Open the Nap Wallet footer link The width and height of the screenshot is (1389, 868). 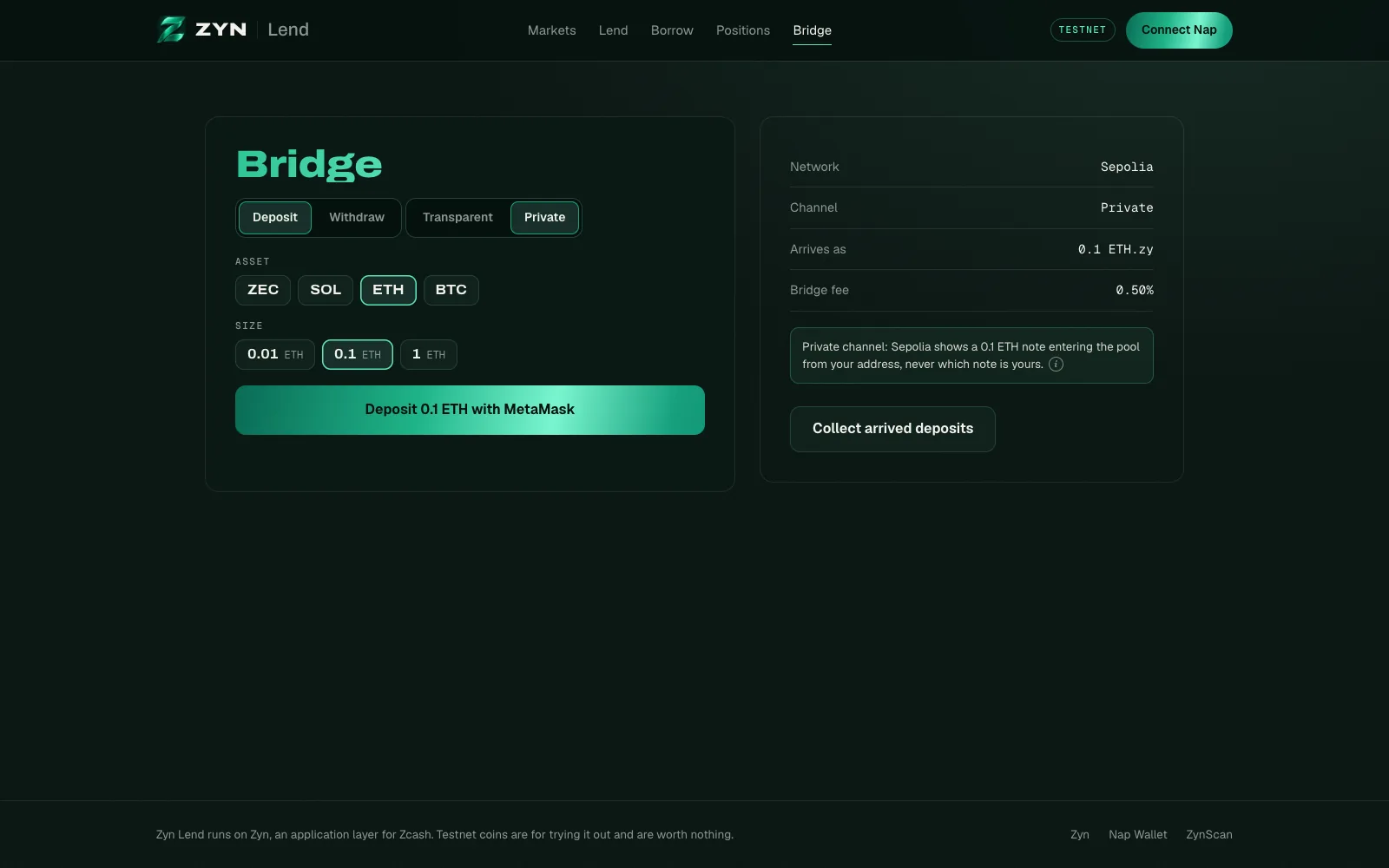(1138, 835)
